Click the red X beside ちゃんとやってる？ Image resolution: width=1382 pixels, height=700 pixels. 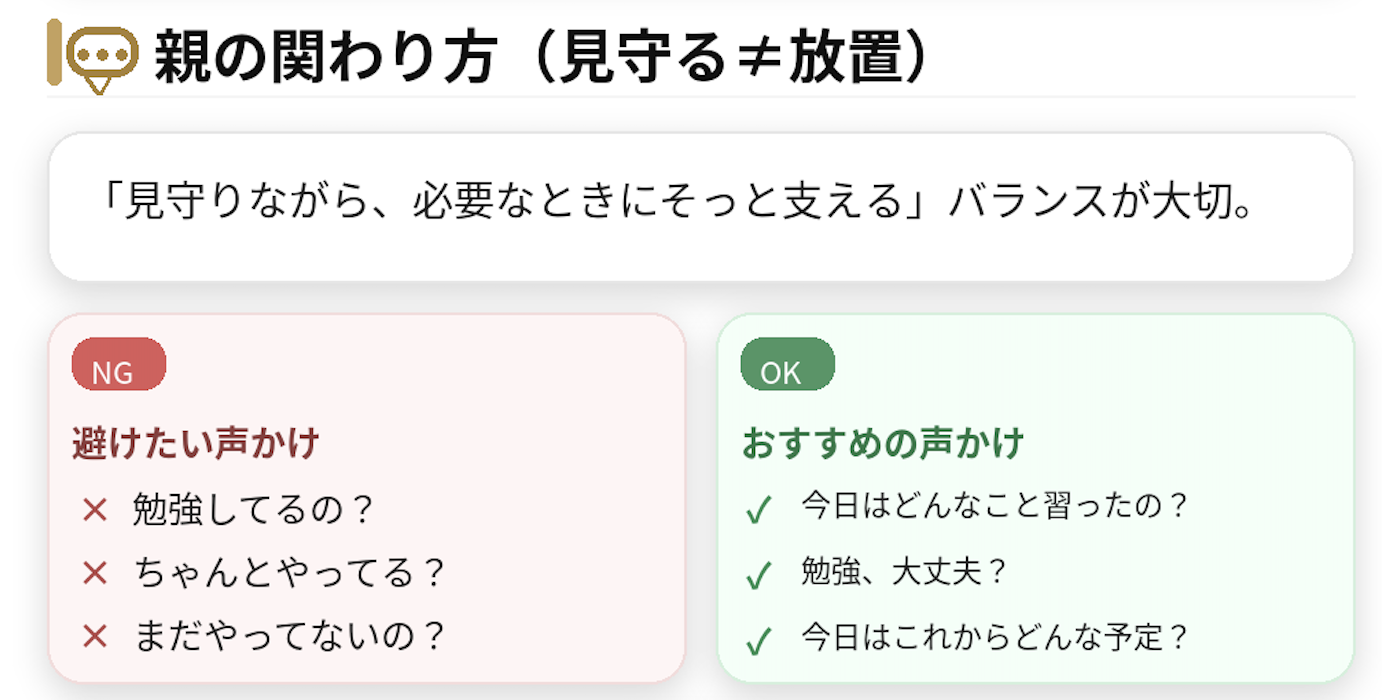(95, 573)
